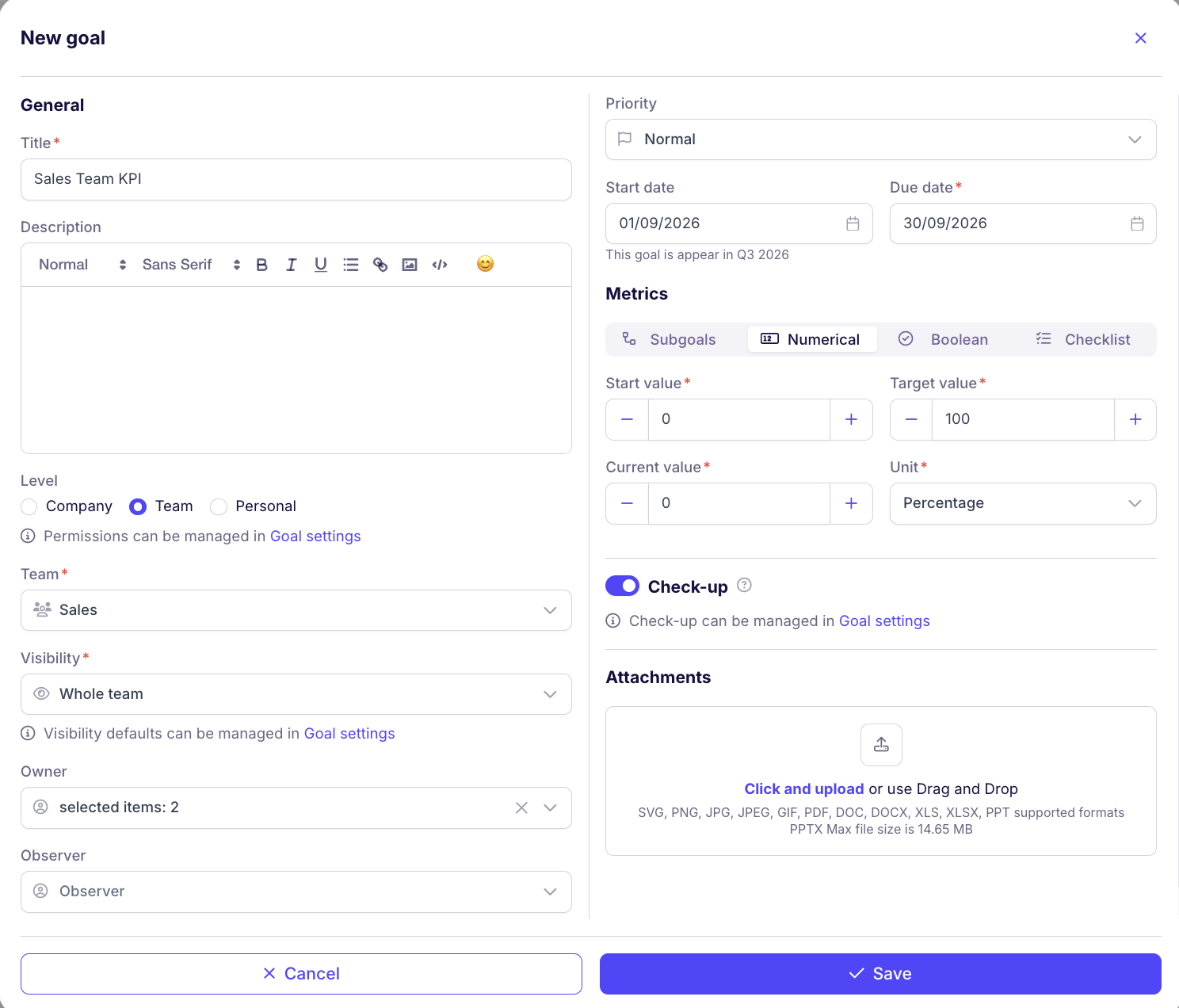Image resolution: width=1179 pixels, height=1008 pixels.
Task: Toggle italic text in description toolbar
Action: (292, 265)
